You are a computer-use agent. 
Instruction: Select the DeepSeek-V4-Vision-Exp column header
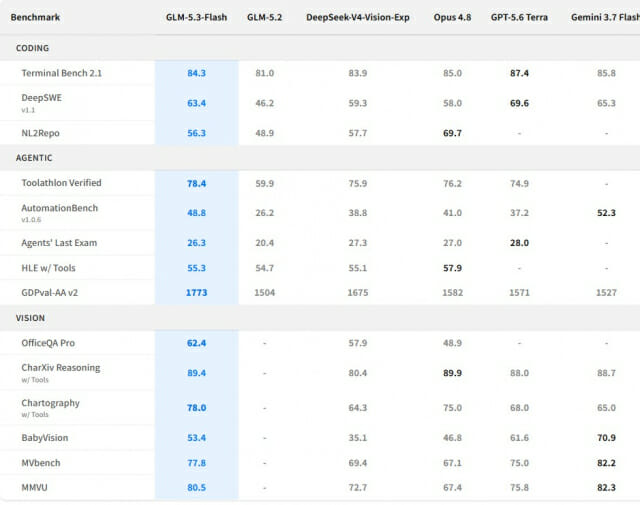[x=358, y=17]
